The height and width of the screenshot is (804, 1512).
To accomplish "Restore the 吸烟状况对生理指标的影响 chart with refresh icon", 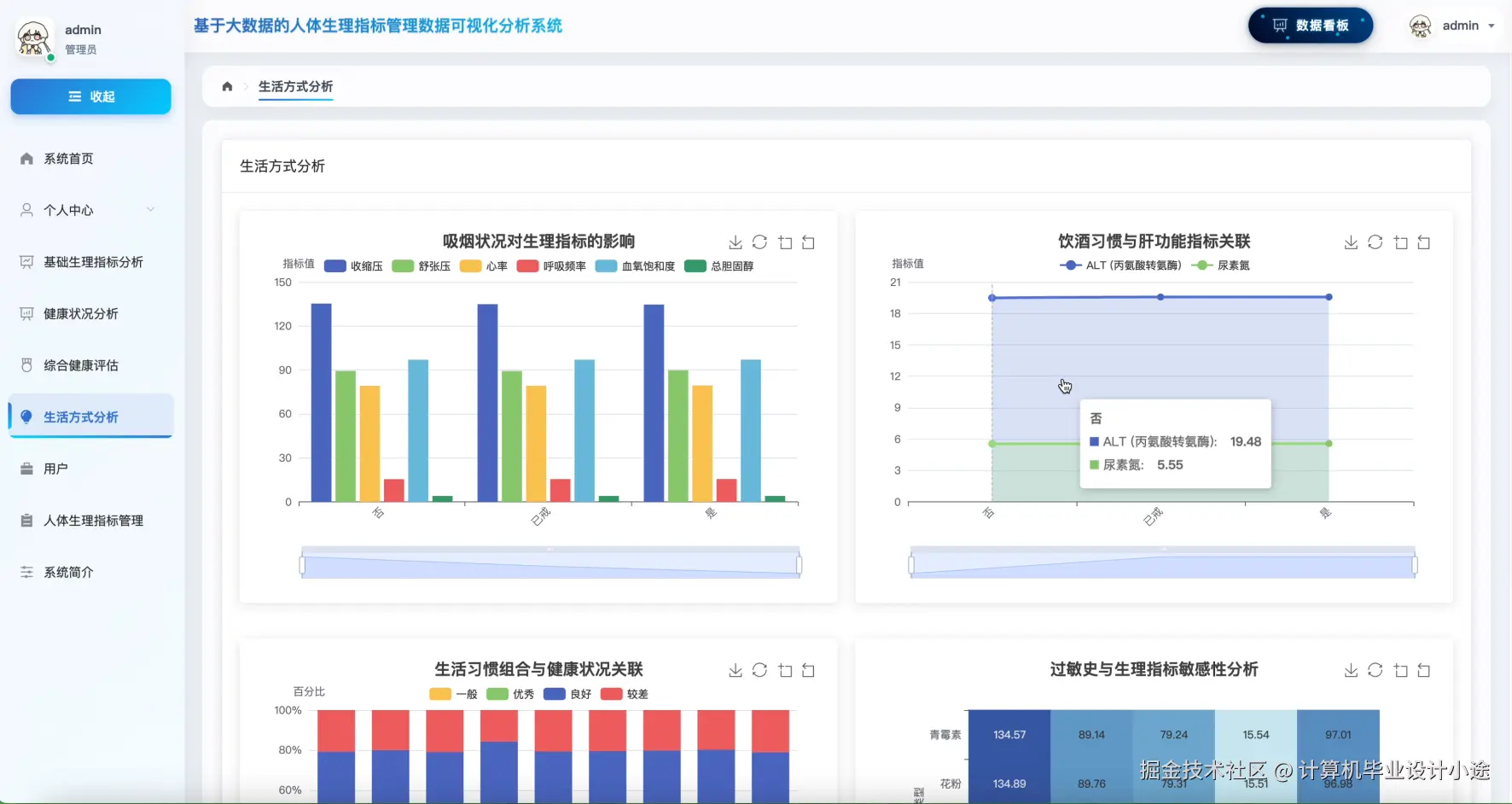I will [759, 242].
